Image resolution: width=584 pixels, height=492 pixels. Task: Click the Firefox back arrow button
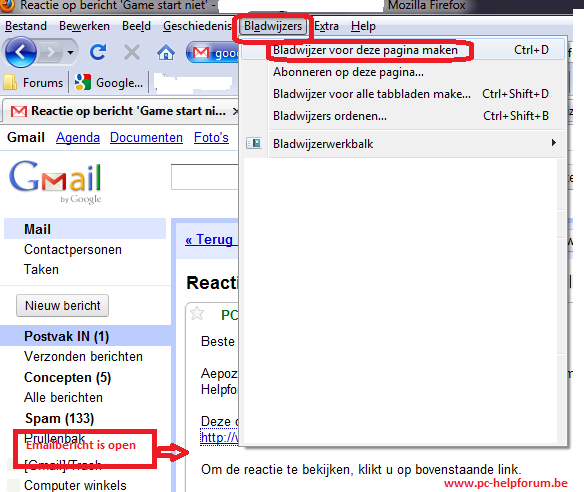click(20, 52)
